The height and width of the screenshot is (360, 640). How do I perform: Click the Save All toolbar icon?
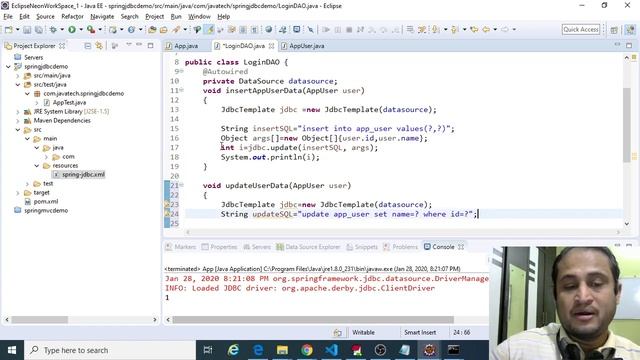[39, 30]
